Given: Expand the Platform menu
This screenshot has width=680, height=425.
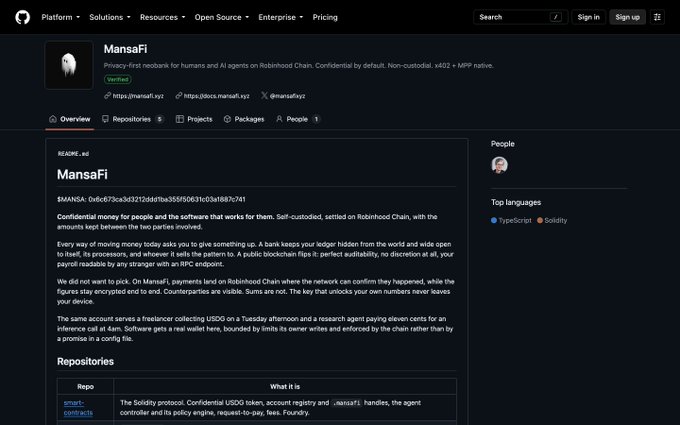Looking at the screenshot, I should pyautogui.click(x=61, y=17).
